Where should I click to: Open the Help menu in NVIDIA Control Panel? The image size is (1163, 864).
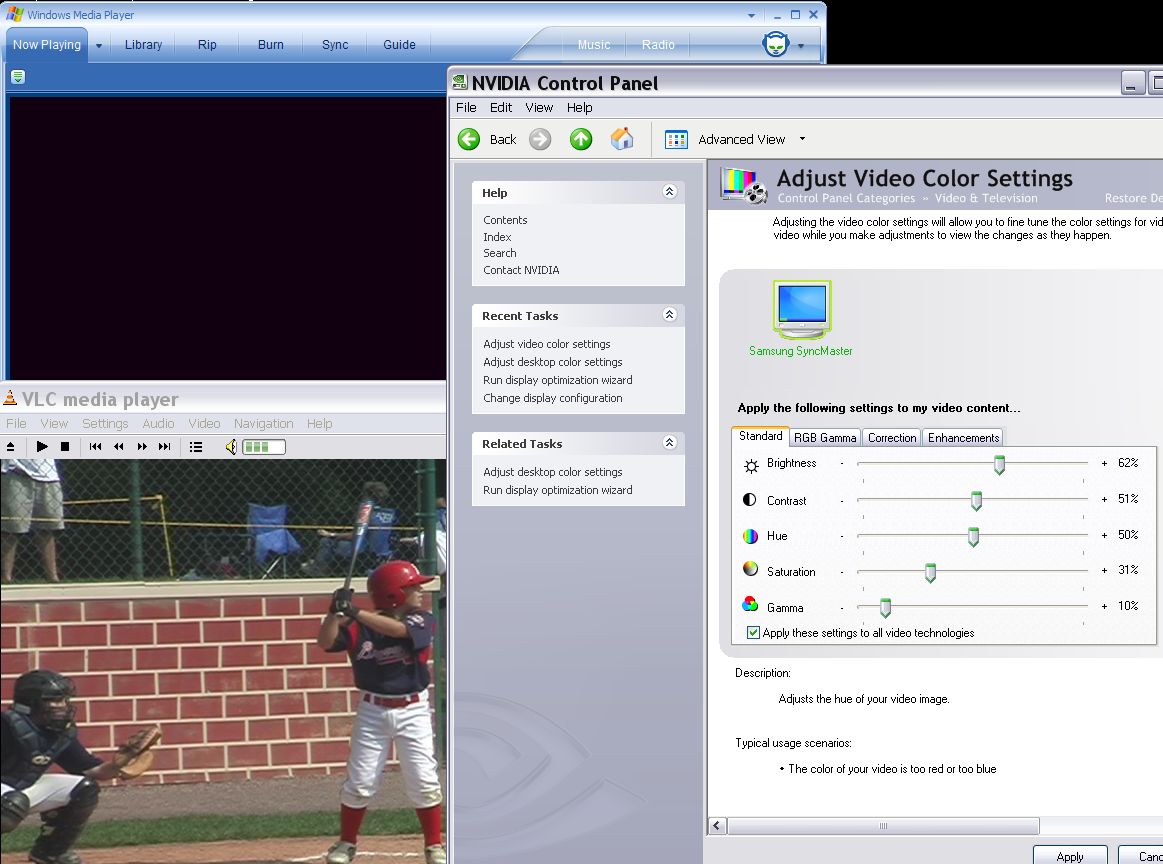pos(579,108)
